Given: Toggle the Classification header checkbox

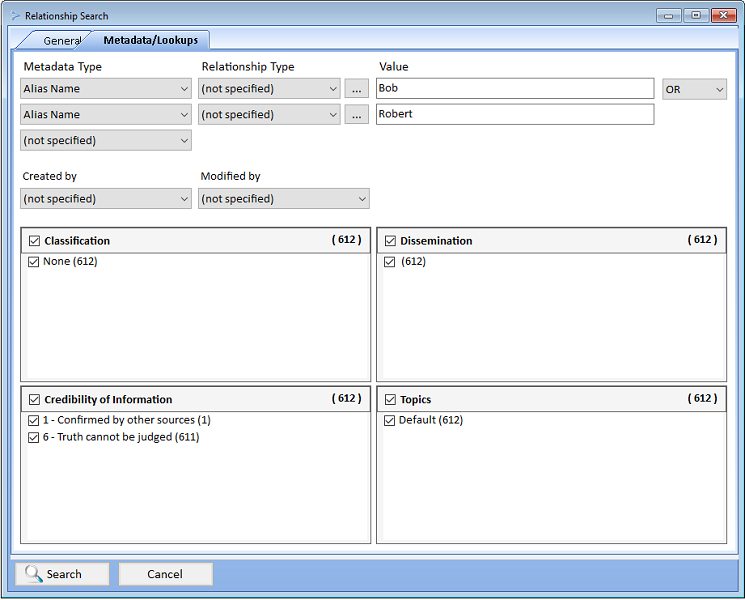Looking at the screenshot, I should click(x=34, y=241).
